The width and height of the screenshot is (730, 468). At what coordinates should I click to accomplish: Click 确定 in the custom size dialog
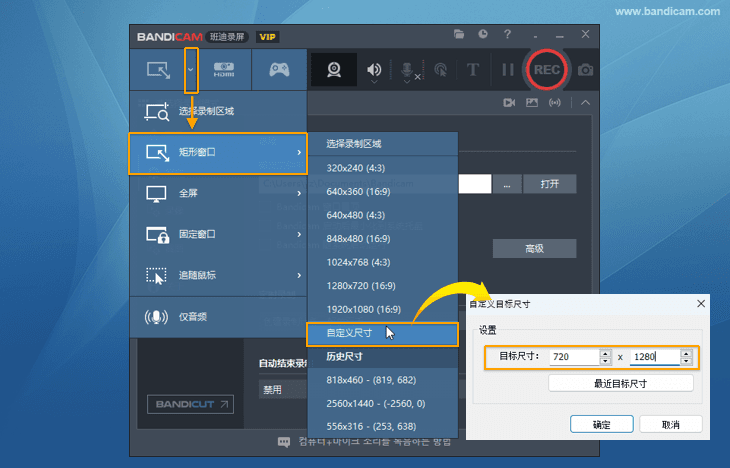pos(601,424)
